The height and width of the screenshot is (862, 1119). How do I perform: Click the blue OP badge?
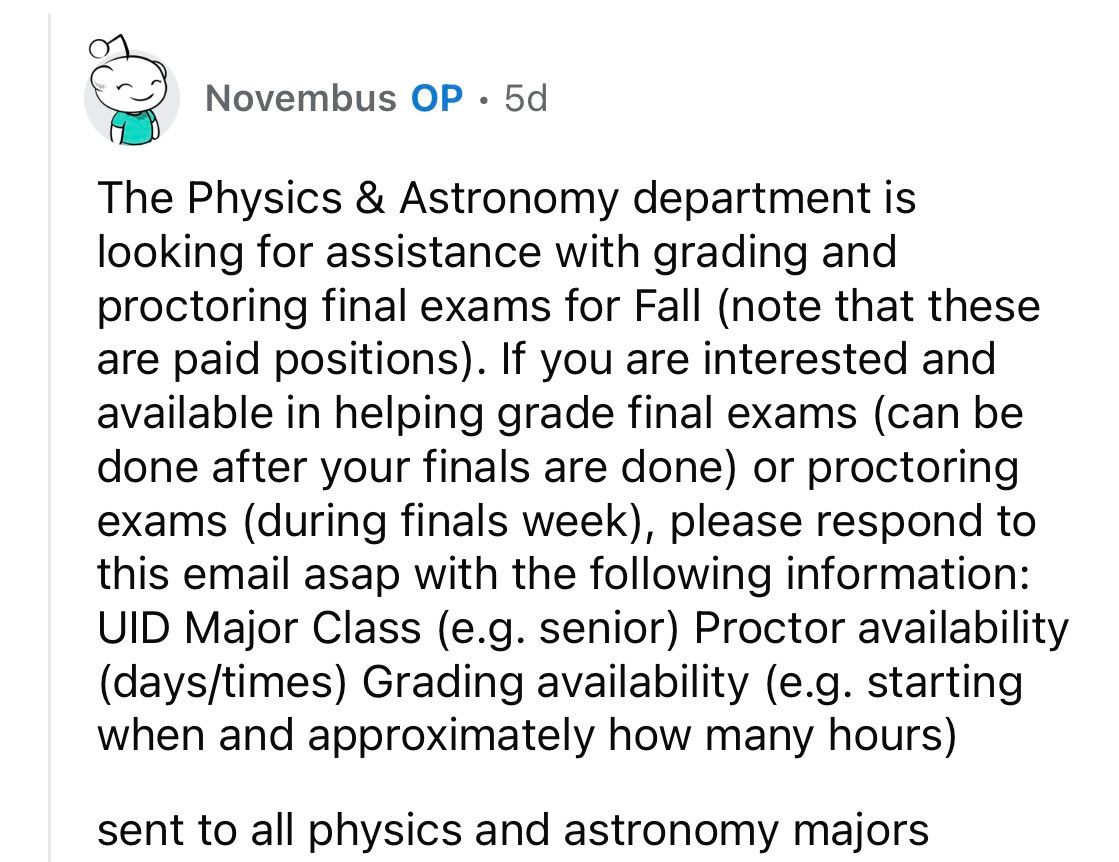click(437, 98)
